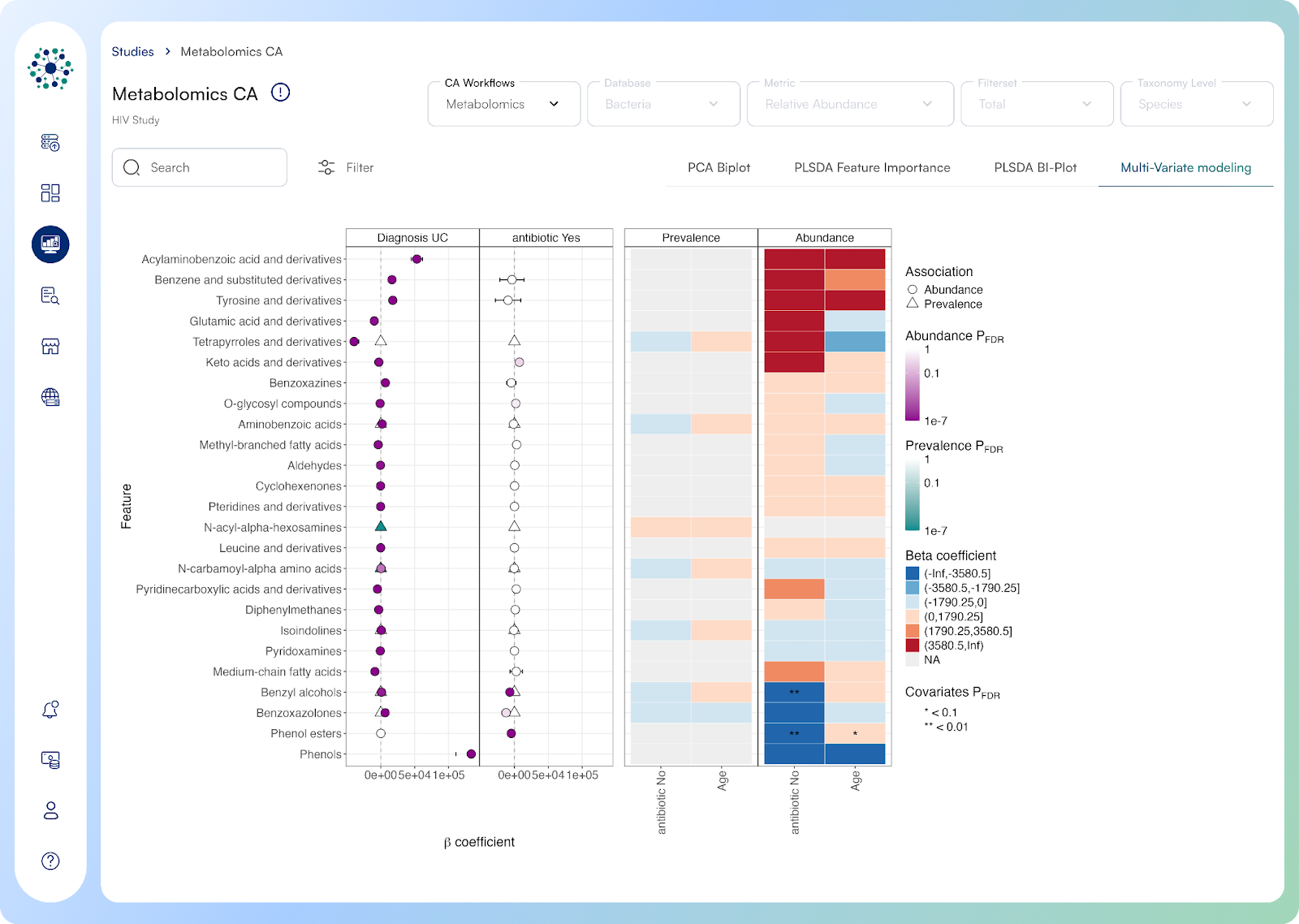
Task: Click 'Acylaminobenzoic acid and derivatives' feature label
Action: point(242,259)
